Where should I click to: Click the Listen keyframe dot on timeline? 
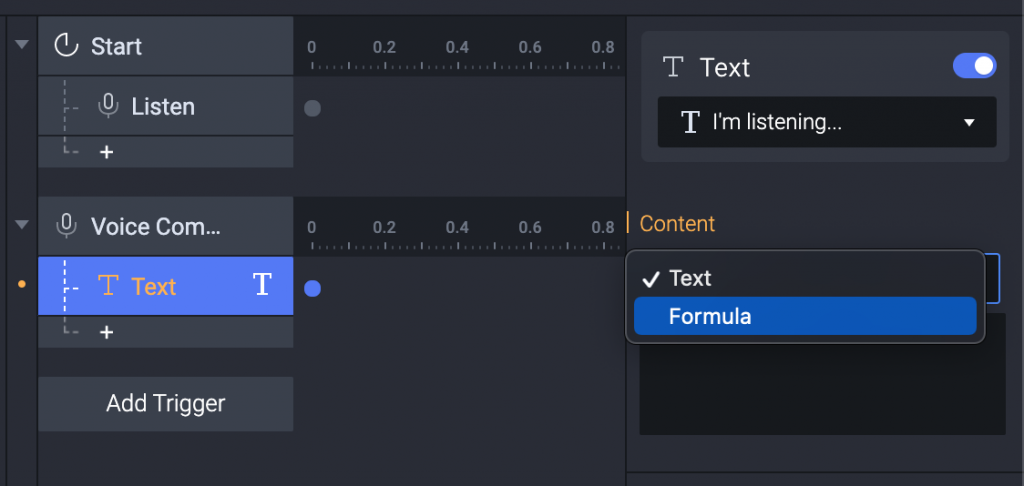tap(312, 108)
